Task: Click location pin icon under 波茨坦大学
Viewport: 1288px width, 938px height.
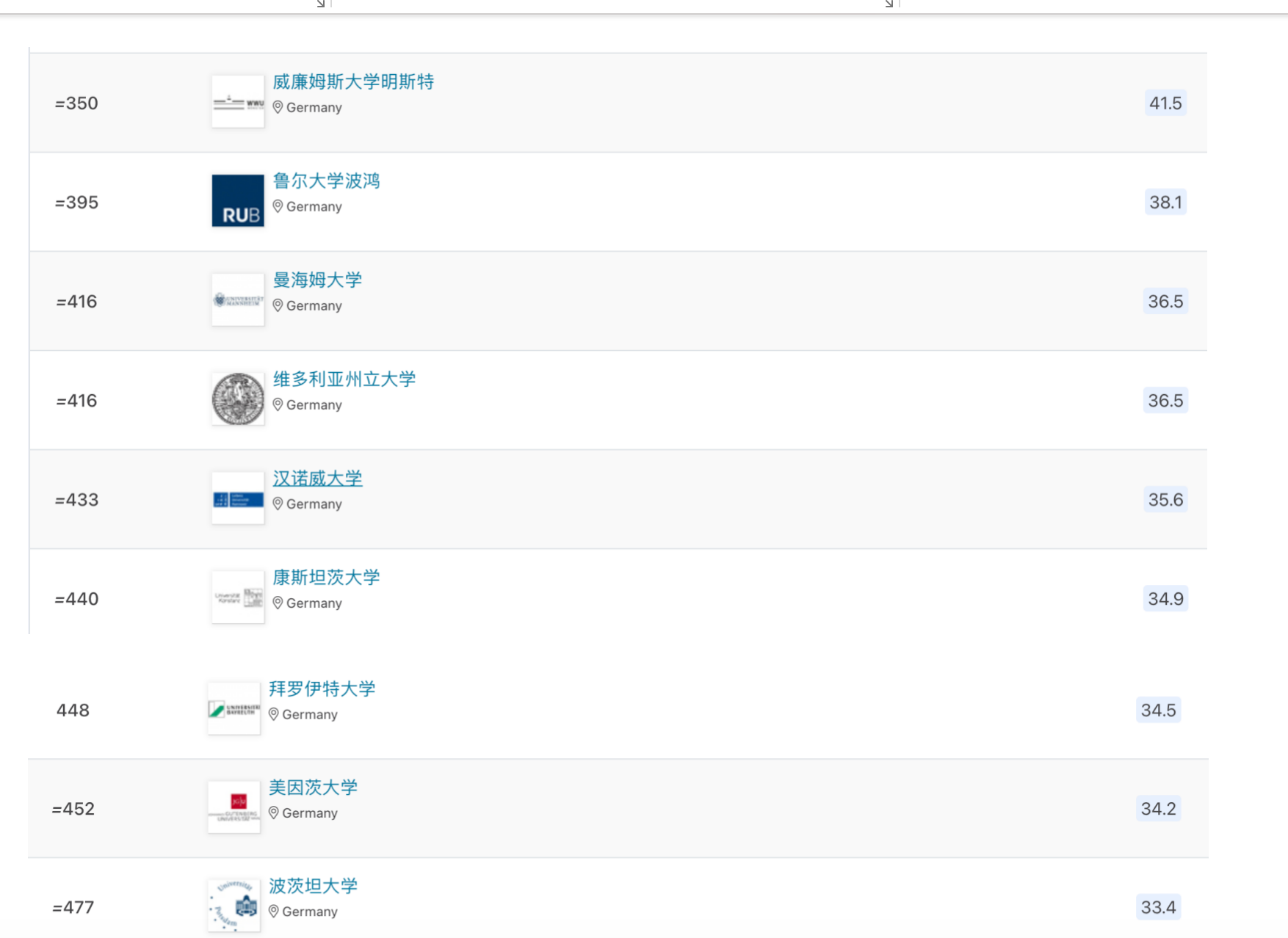Action: pos(273,911)
